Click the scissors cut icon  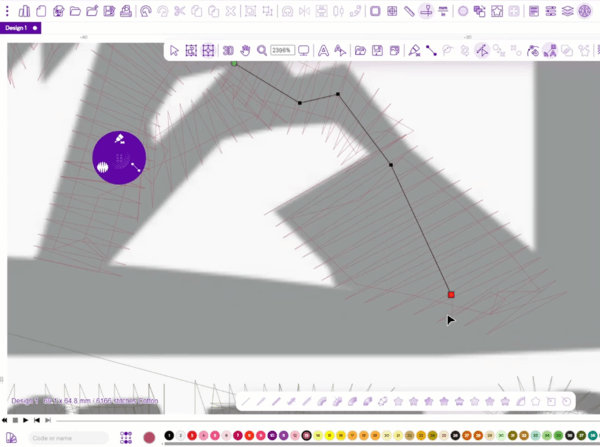(179, 11)
